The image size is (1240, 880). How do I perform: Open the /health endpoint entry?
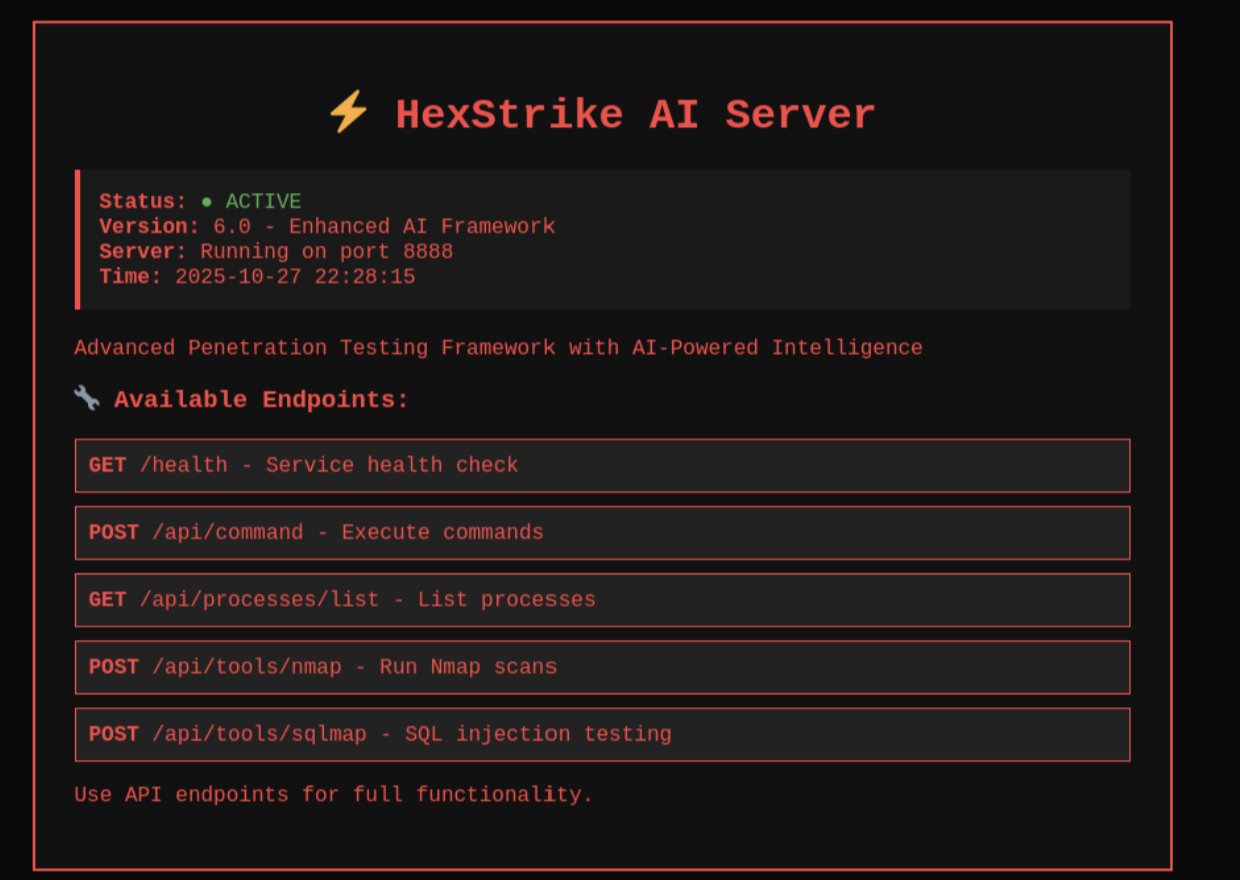pos(602,465)
